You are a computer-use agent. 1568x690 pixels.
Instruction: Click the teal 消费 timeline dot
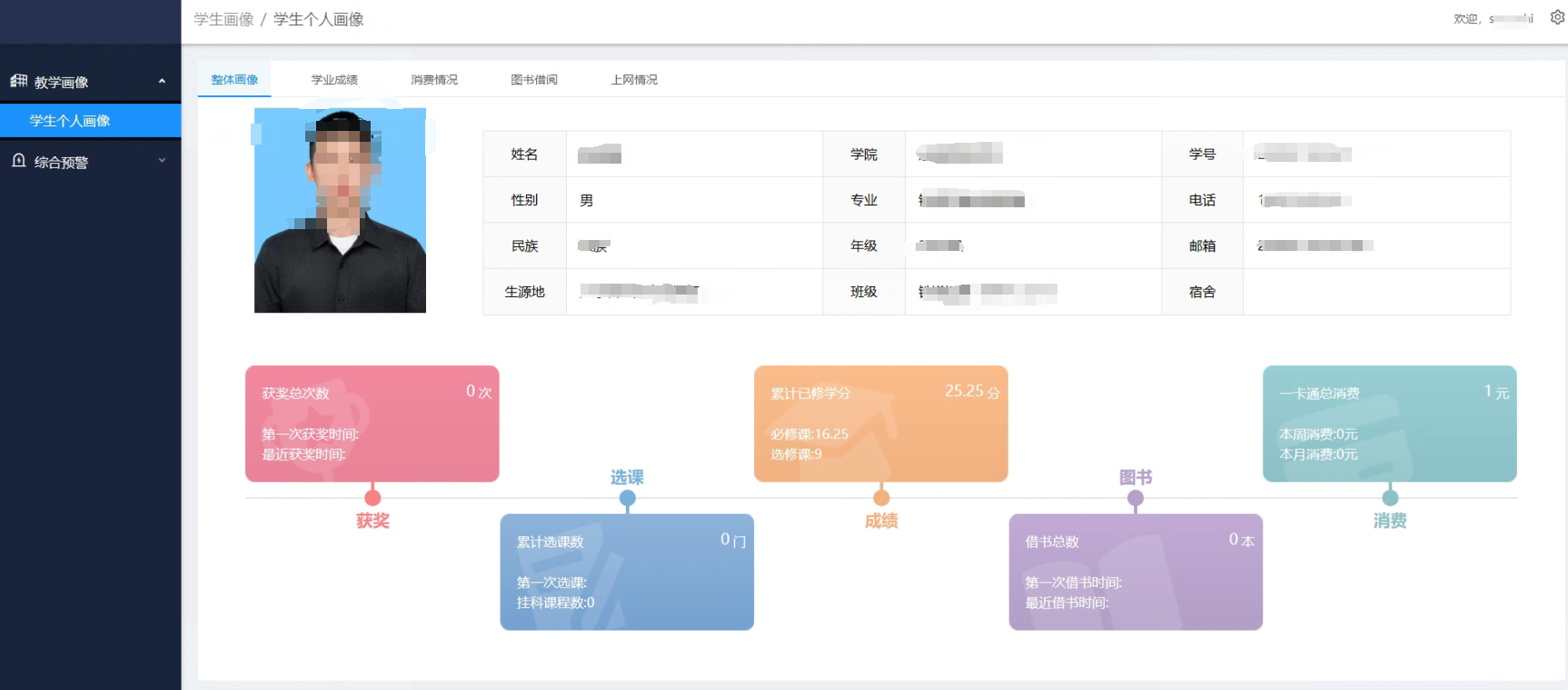[1390, 497]
